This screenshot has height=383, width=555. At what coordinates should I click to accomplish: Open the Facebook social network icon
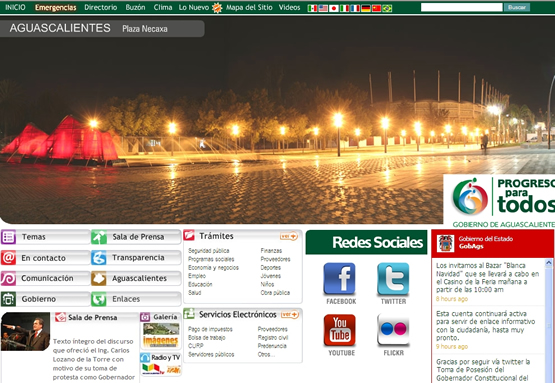pyautogui.click(x=339, y=279)
